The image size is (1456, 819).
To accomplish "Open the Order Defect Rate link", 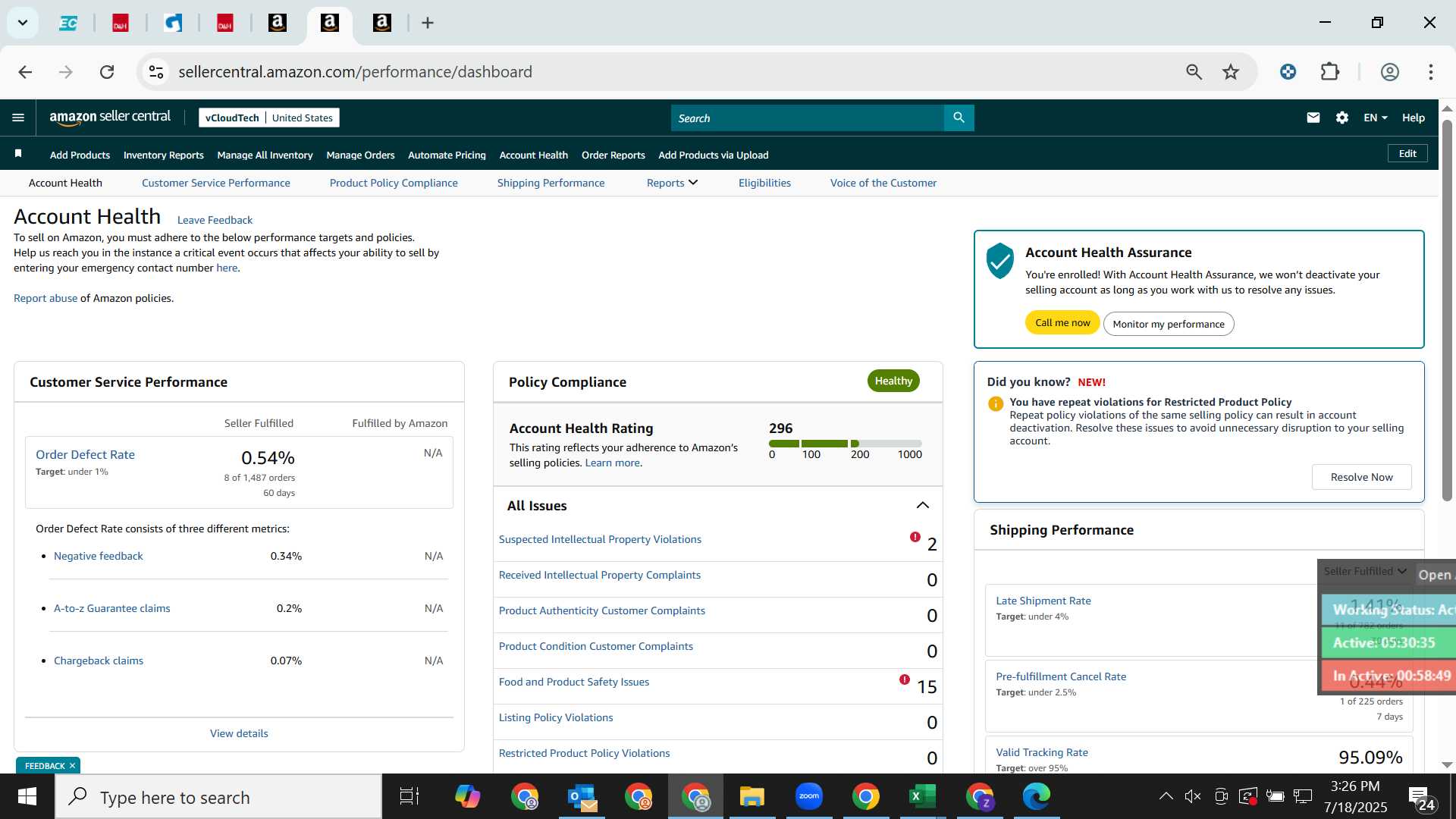I will point(85,454).
